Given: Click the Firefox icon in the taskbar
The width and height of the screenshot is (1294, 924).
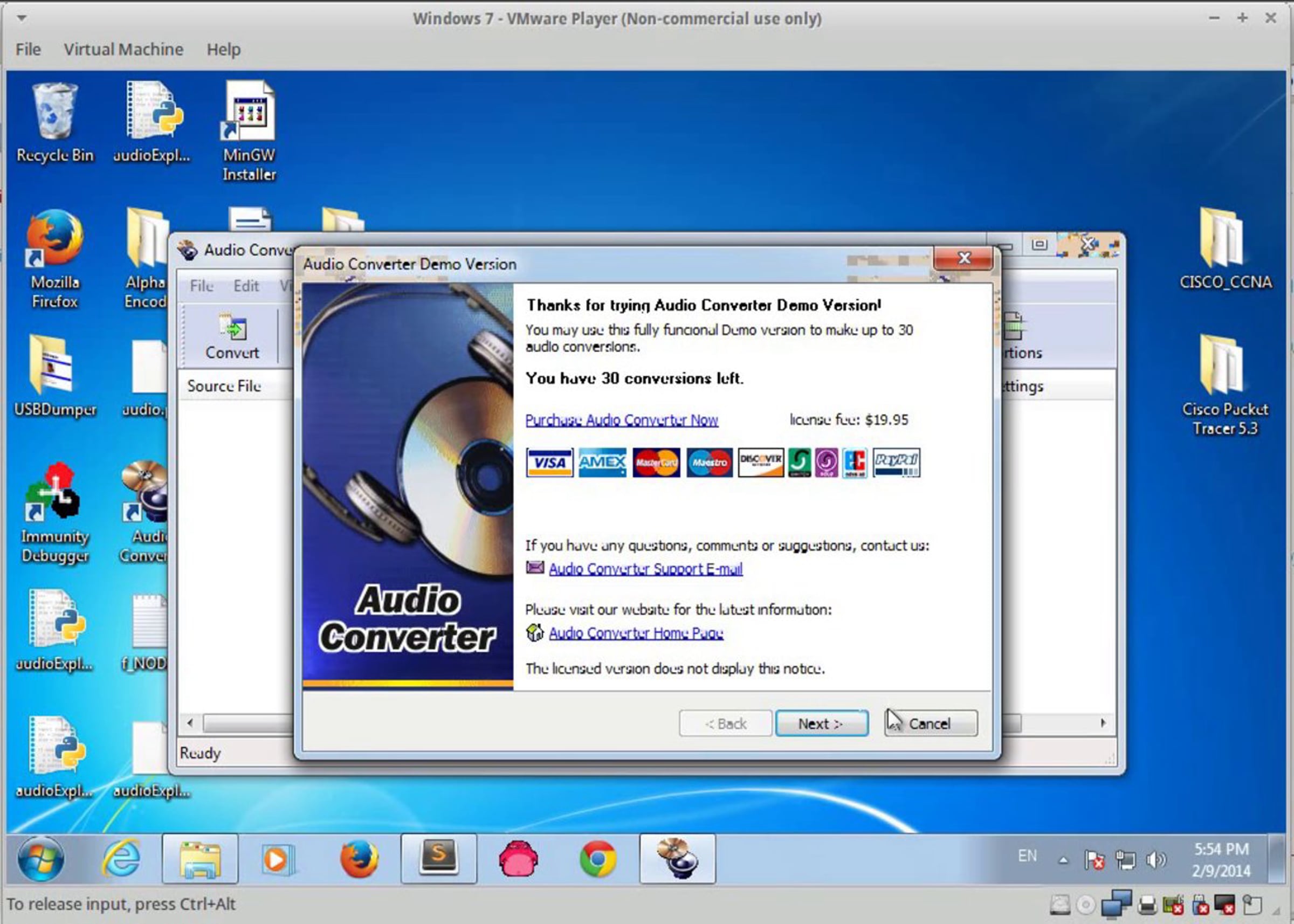Looking at the screenshot, I should [x=359, y=859].
